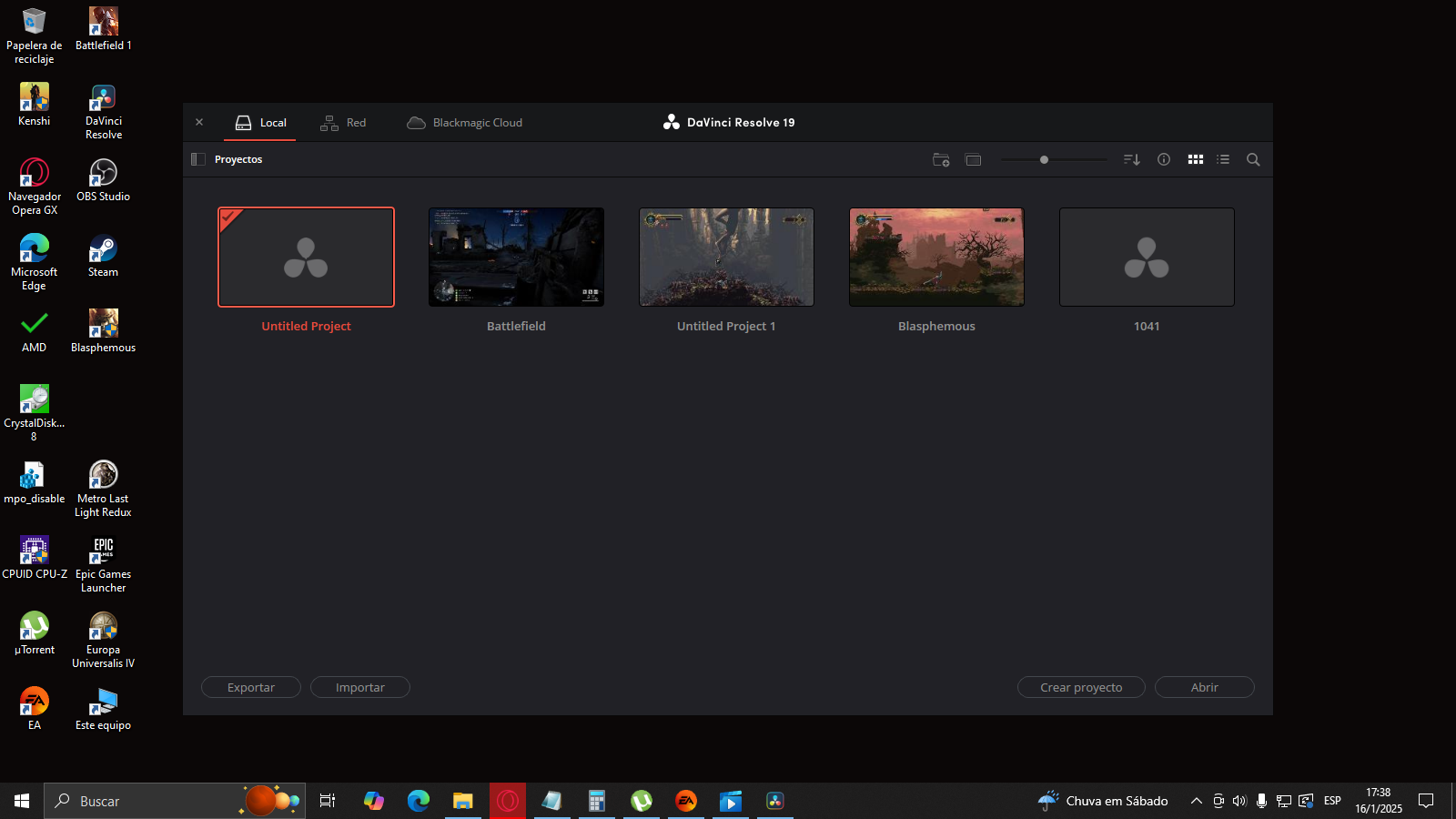The width and height of the screenshot is (1456, 819).
Task: Open the sort order options
Action: (1131, 160)
